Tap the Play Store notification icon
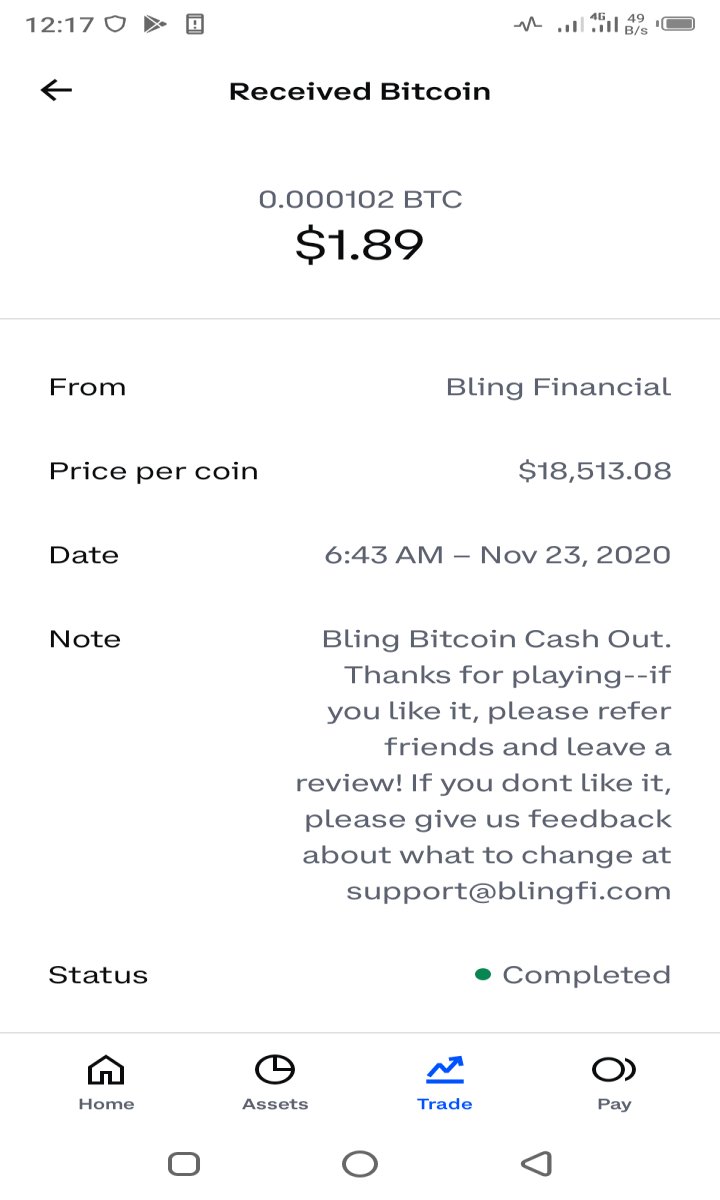The image size is (720, 1200). coord(155,24)
